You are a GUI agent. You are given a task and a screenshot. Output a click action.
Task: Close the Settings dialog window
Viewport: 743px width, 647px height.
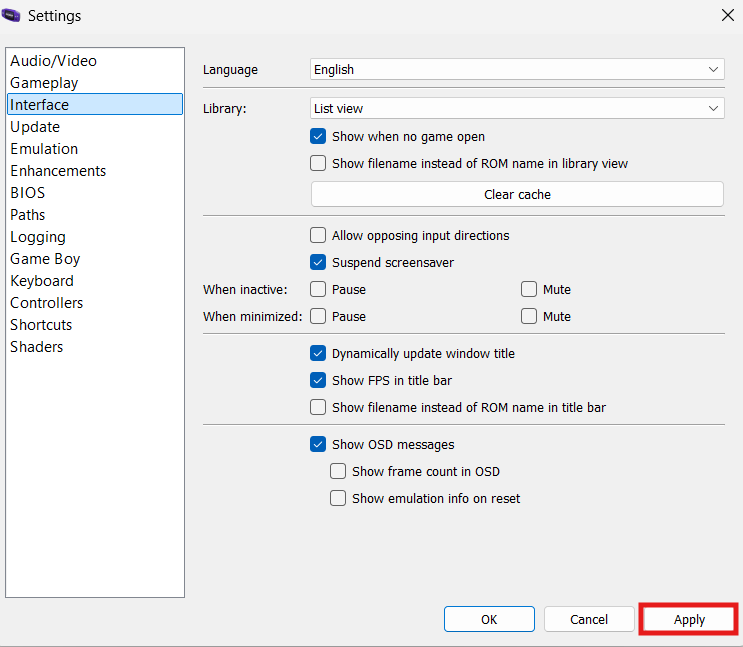pyautogui.click(x=727, y=15)
